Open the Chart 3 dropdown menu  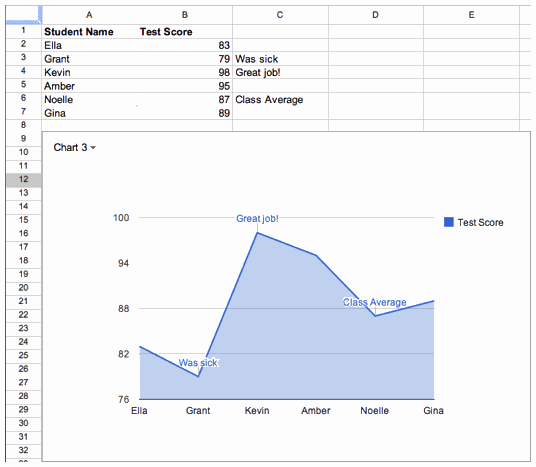click(x=75, y=147)
